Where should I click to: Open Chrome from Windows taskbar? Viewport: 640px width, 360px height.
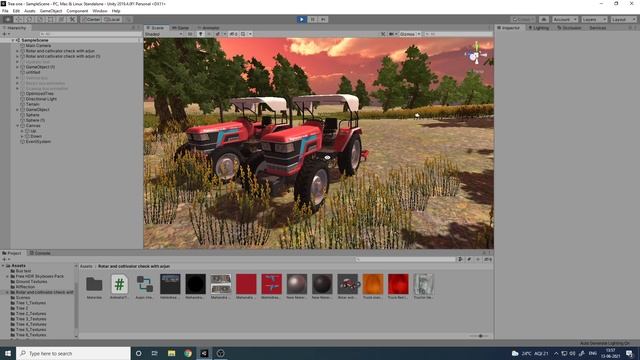[188, 353]
